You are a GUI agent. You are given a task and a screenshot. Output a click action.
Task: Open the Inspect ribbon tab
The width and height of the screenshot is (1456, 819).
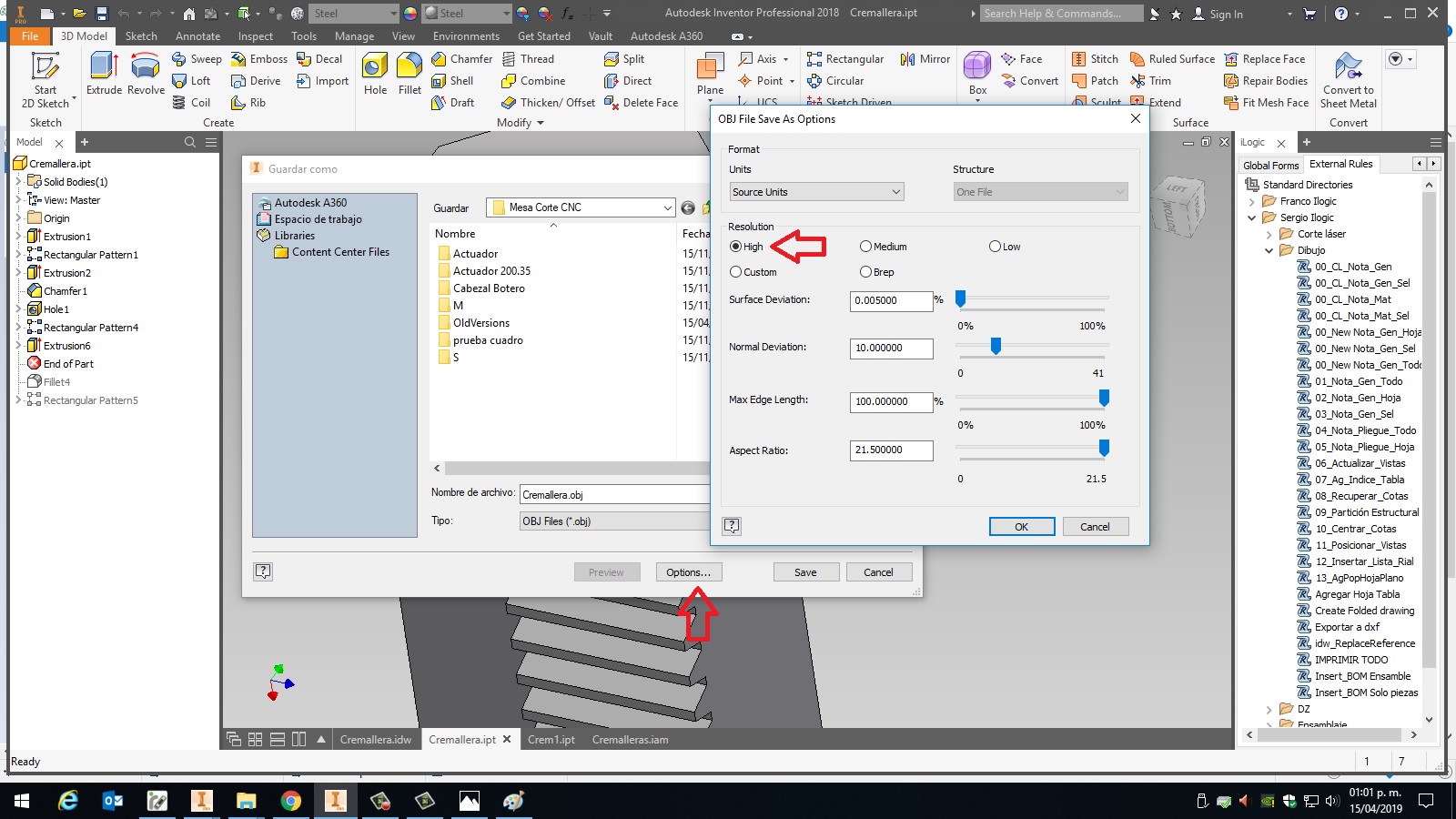tap(256, 36)
